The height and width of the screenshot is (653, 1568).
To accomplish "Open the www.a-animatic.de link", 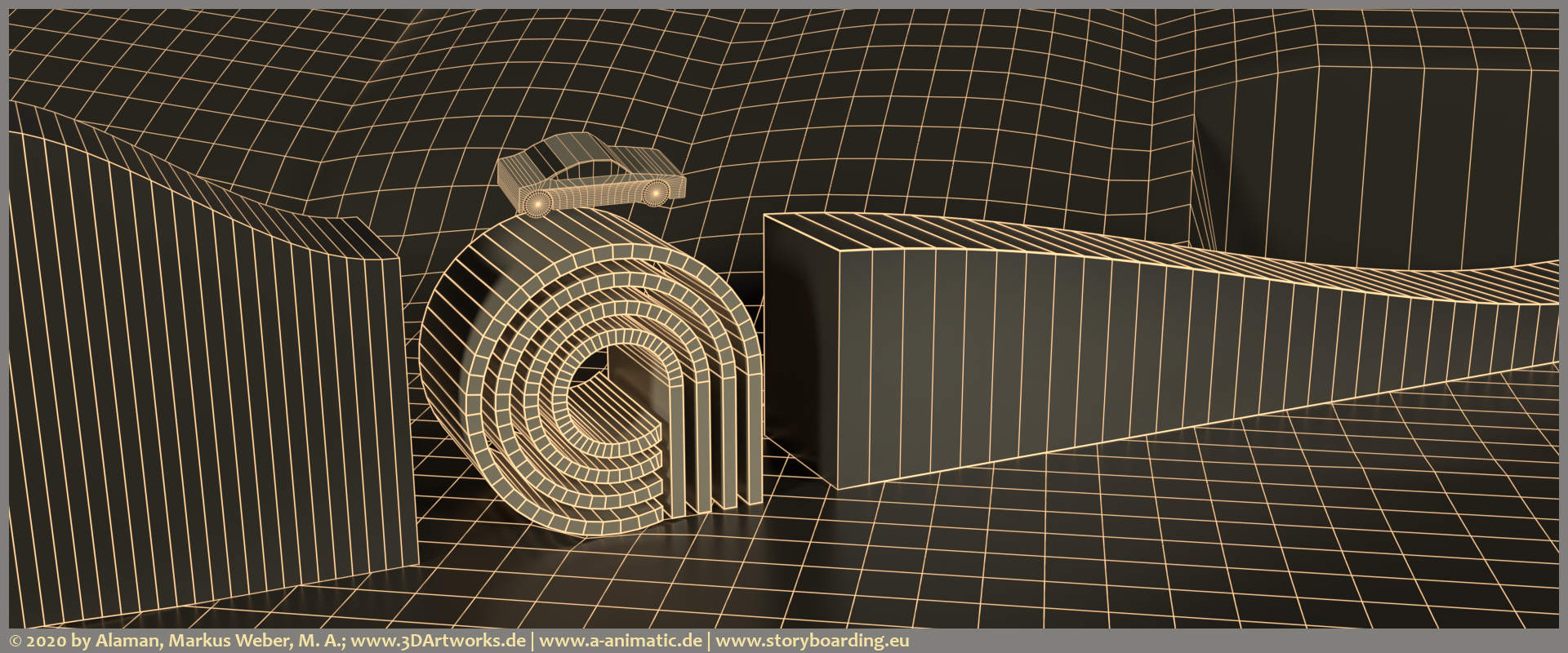I will tap(621, 641).
